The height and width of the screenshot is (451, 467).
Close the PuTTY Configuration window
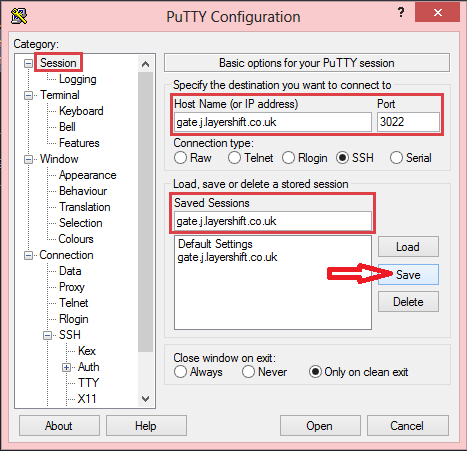[x=437, y=12]
